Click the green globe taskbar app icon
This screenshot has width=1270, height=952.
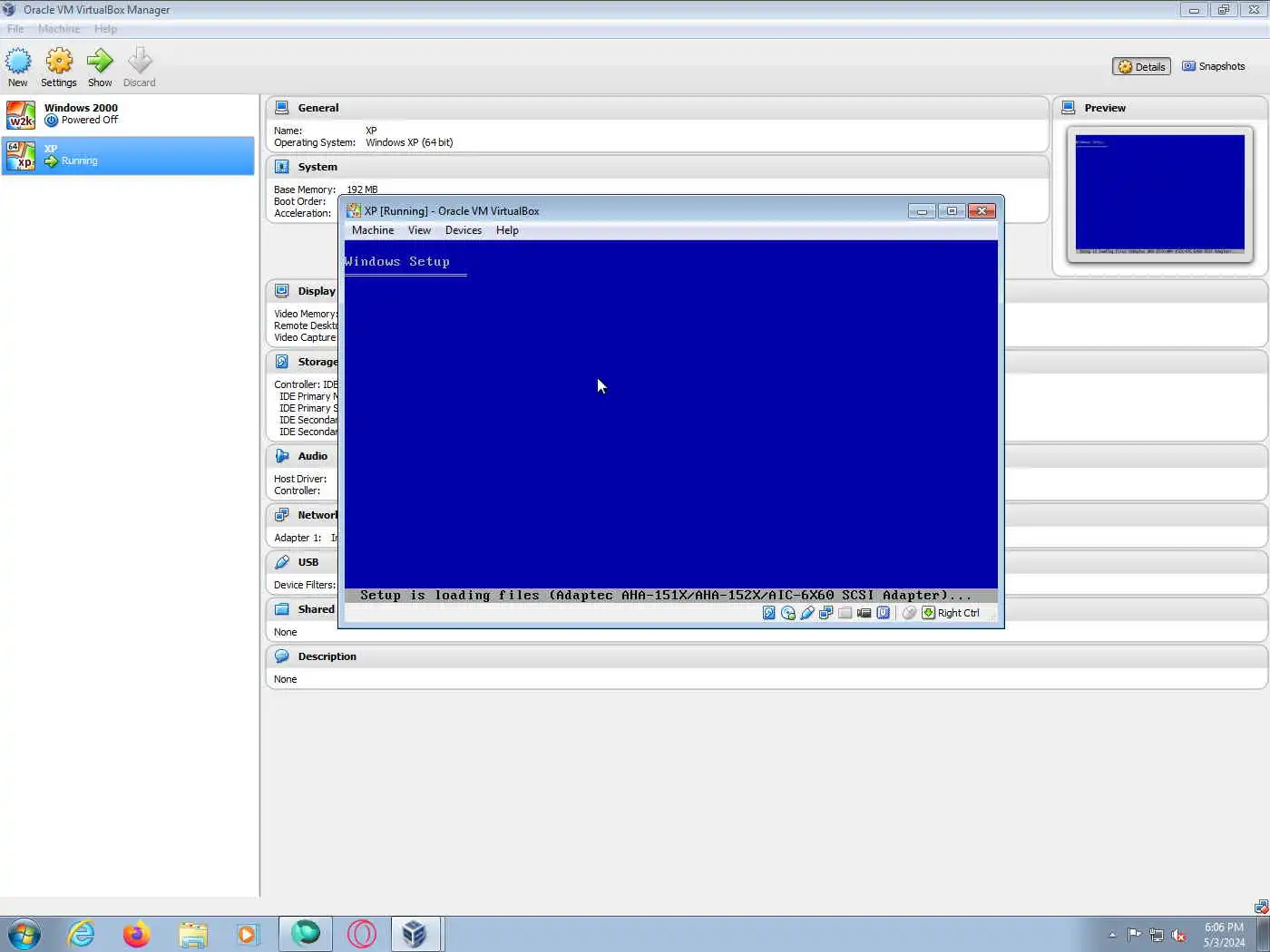[306, 934]
